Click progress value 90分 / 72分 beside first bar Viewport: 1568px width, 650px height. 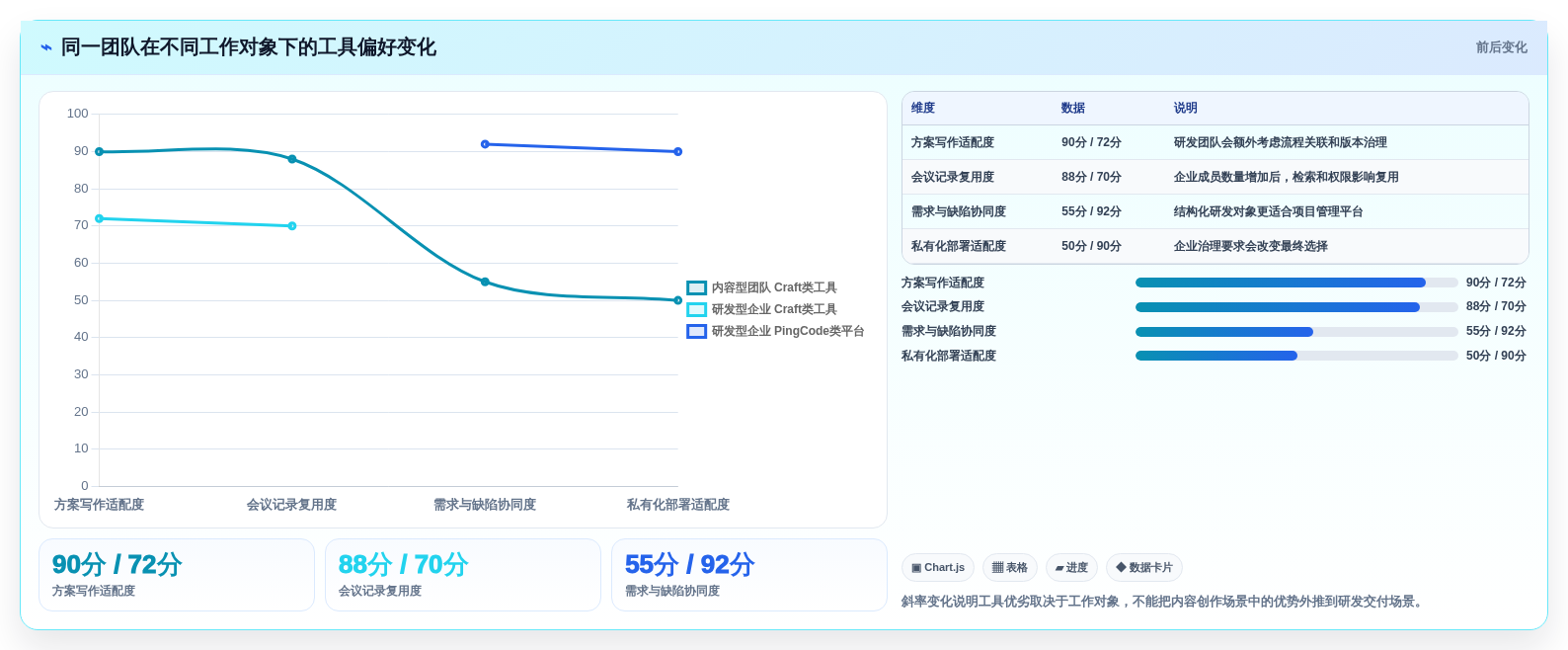coord(1496,283)
